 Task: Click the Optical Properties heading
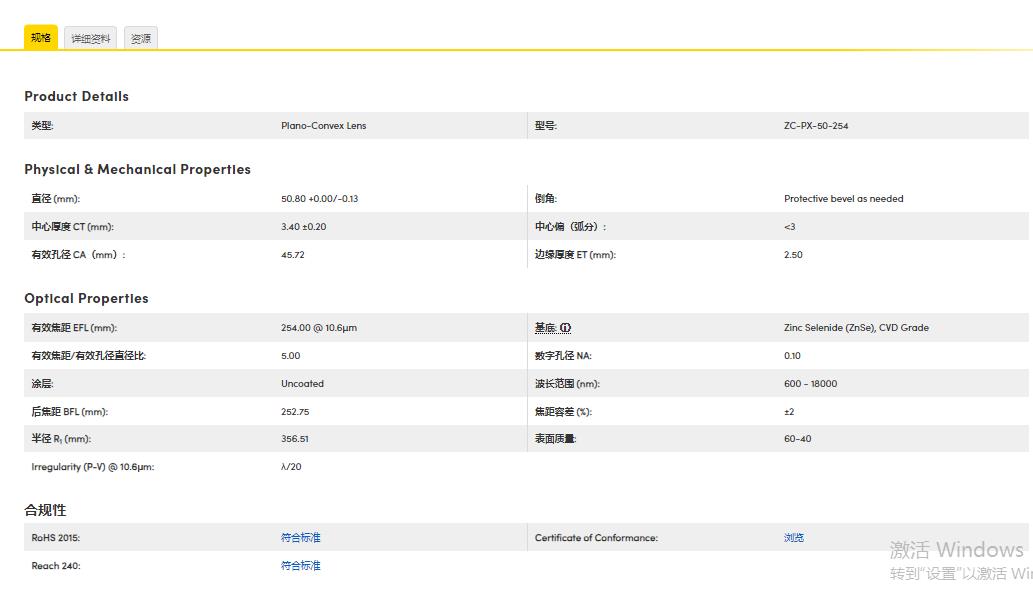86,299
